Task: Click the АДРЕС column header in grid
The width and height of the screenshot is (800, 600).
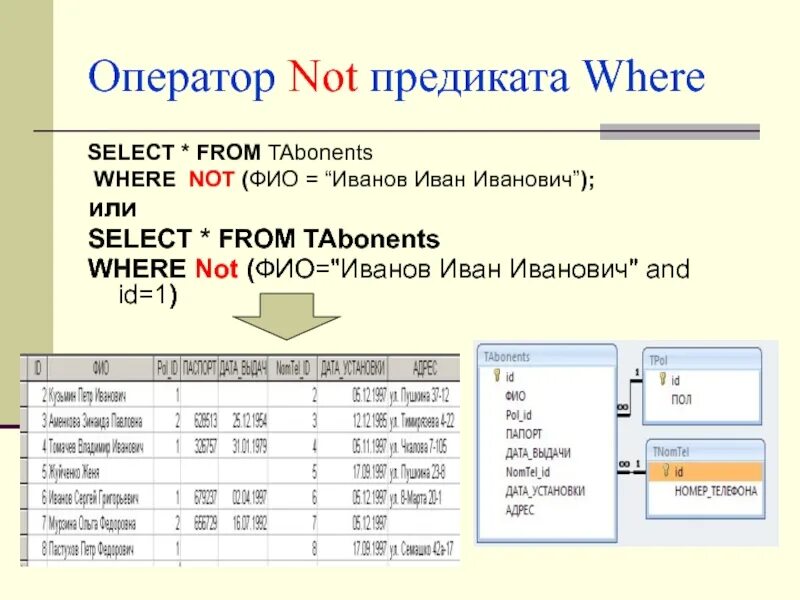Action: [x=424, y=368]
